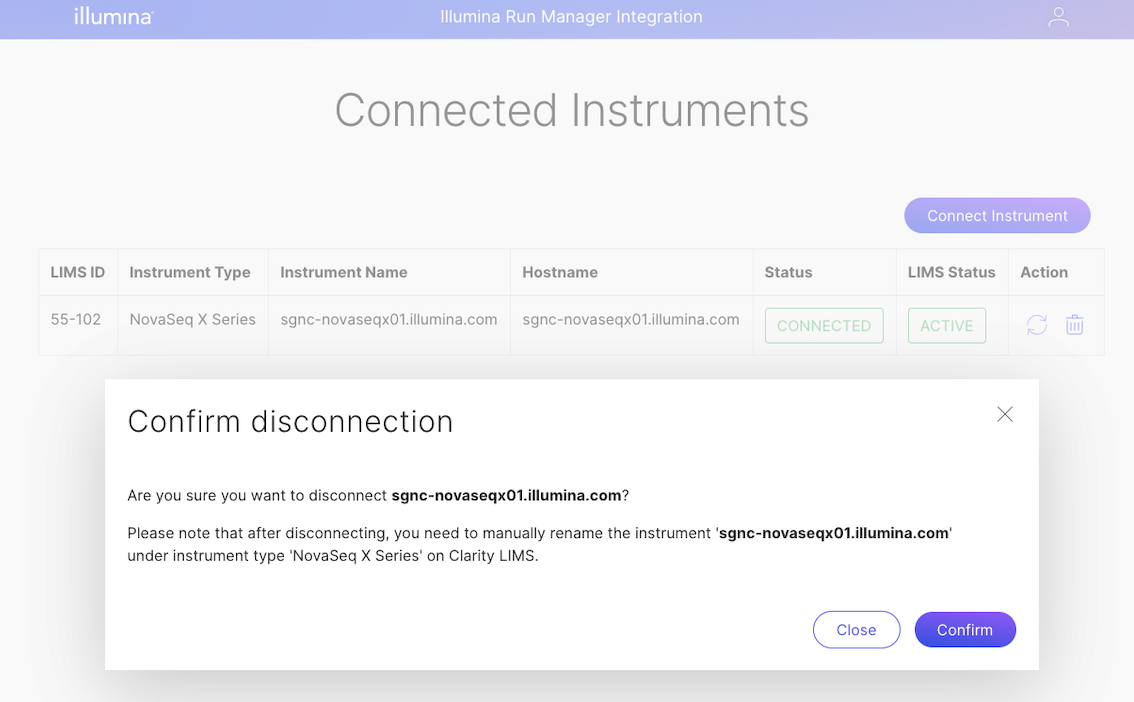Select LIMS ID cell 55-102

click(x=76, y=320)
